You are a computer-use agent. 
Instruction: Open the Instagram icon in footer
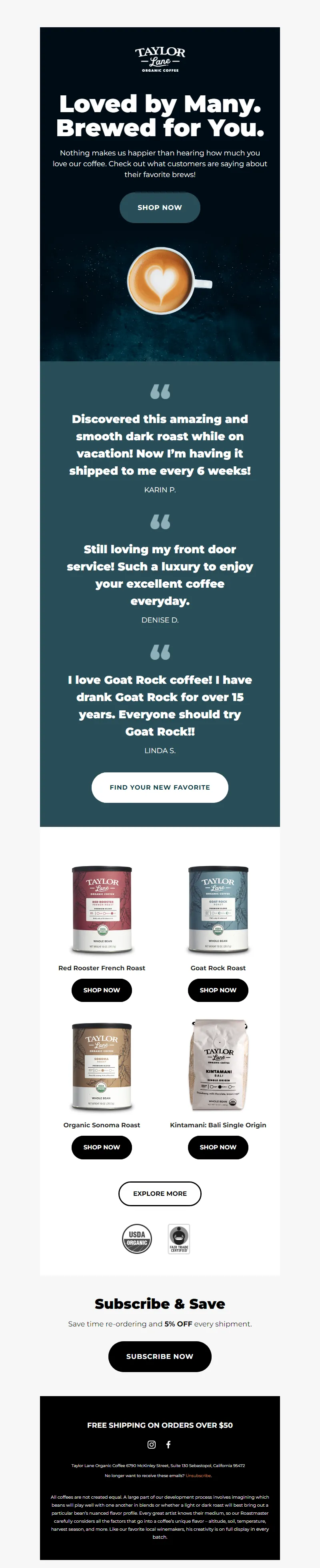[x=152, y=1445]
